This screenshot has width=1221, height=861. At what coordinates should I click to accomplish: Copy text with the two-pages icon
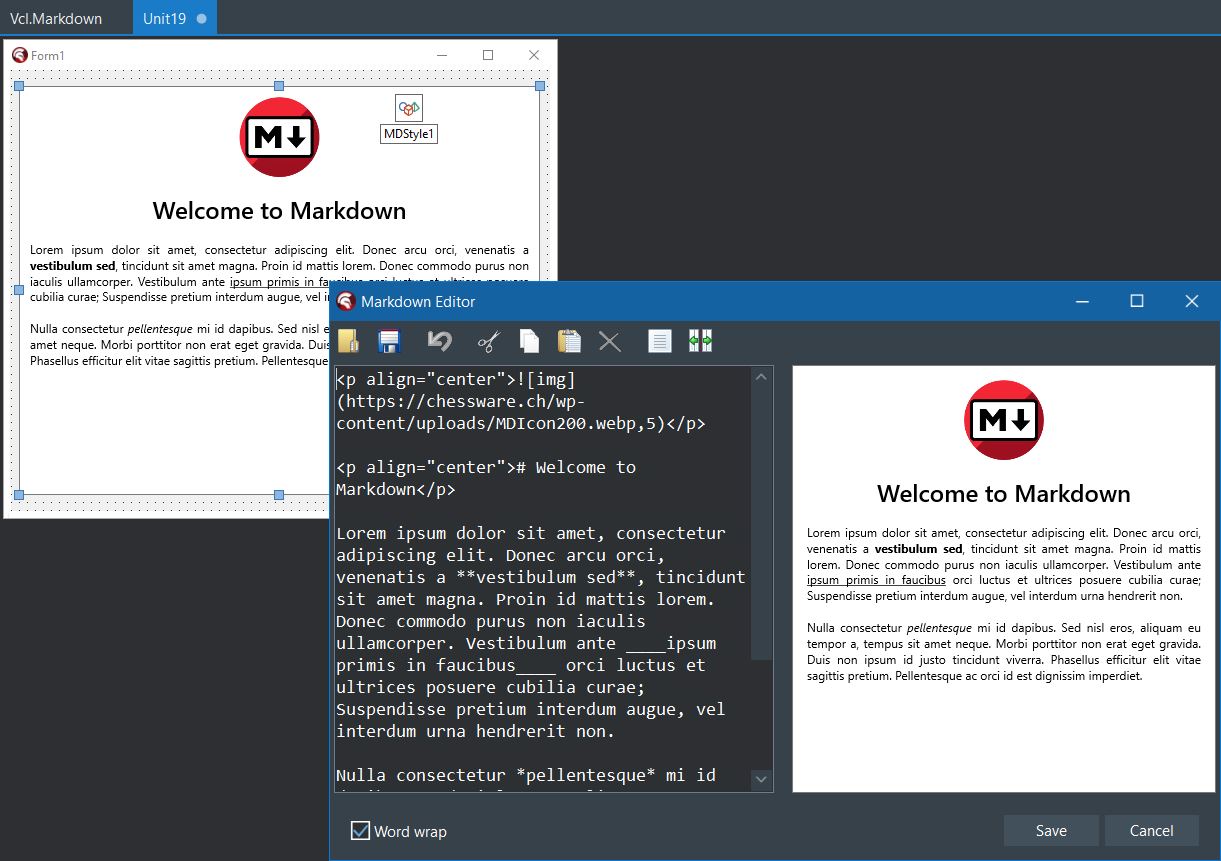coord(529,341)
